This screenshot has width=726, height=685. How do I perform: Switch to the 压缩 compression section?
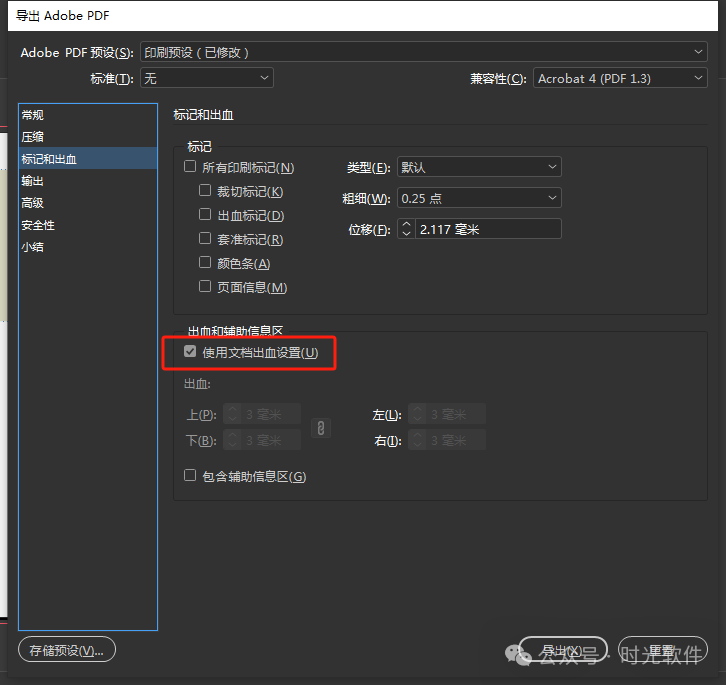click(33, 137)
